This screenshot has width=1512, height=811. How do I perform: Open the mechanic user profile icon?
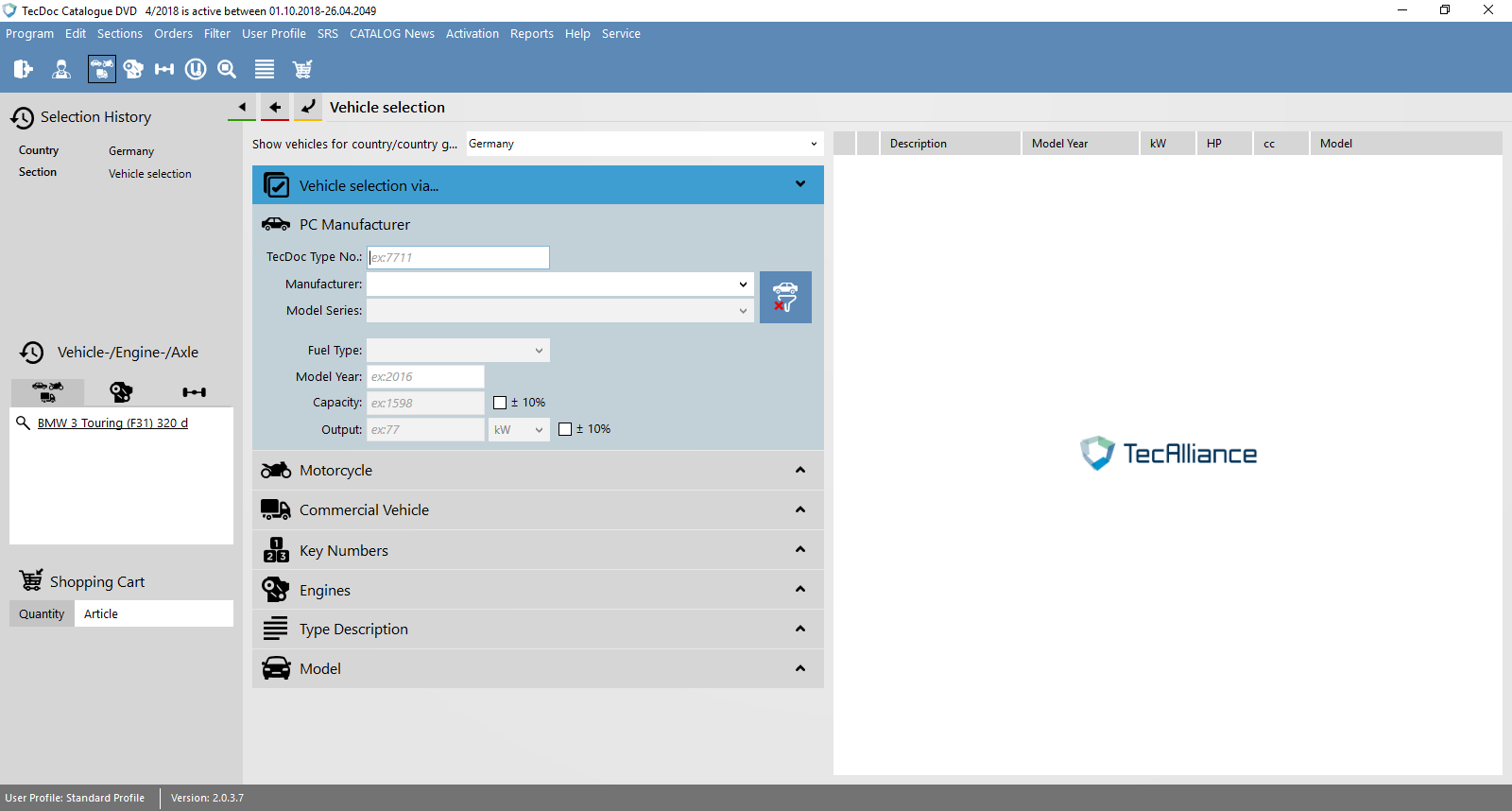[x=61, y=69]
